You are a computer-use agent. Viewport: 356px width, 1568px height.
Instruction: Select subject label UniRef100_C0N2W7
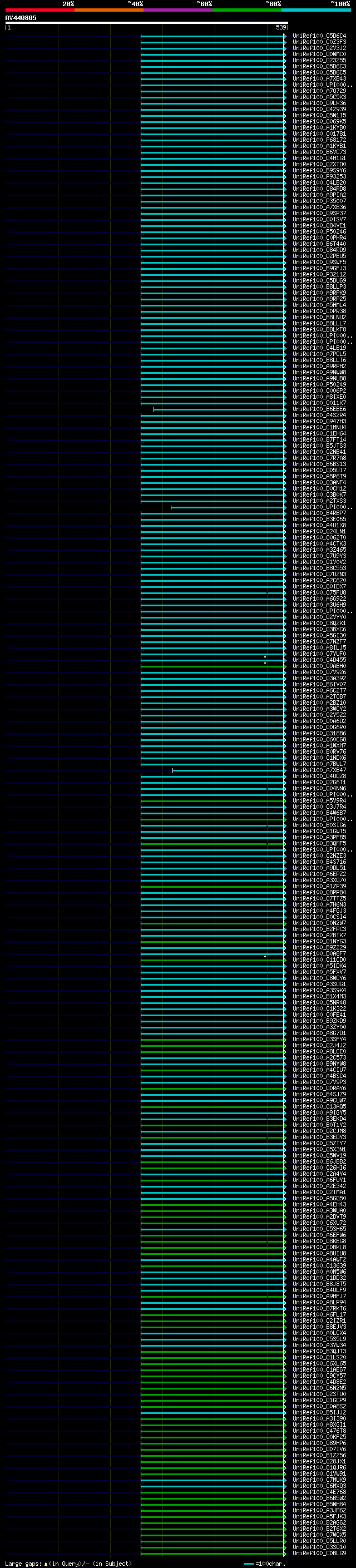(319, 923)
